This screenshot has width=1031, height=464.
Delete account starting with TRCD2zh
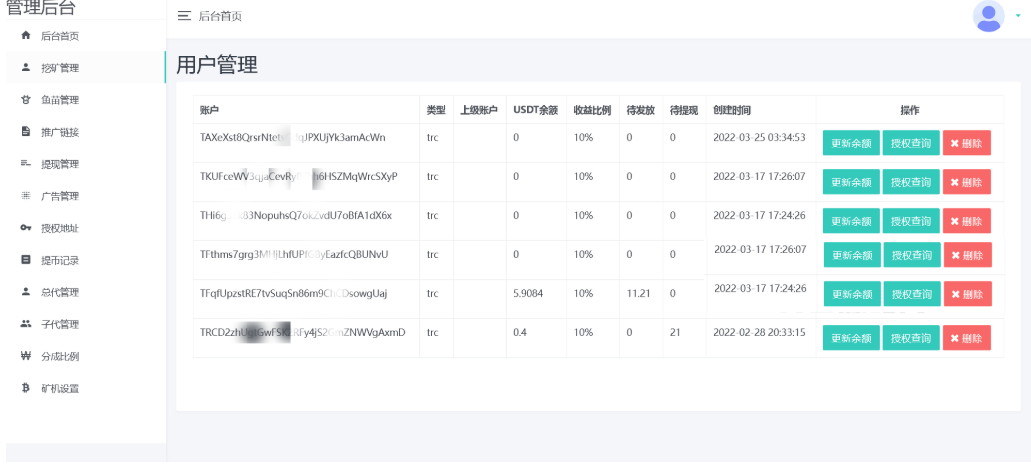click(x=967, y=338)
